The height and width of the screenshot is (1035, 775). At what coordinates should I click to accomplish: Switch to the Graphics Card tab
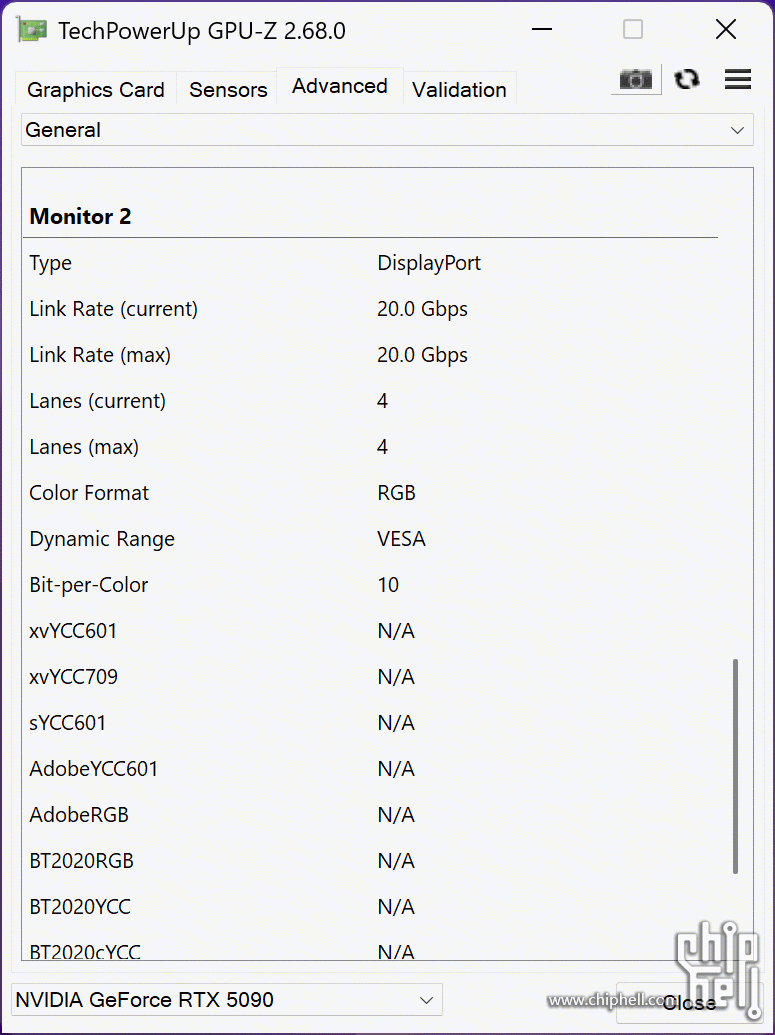point(96,90)
